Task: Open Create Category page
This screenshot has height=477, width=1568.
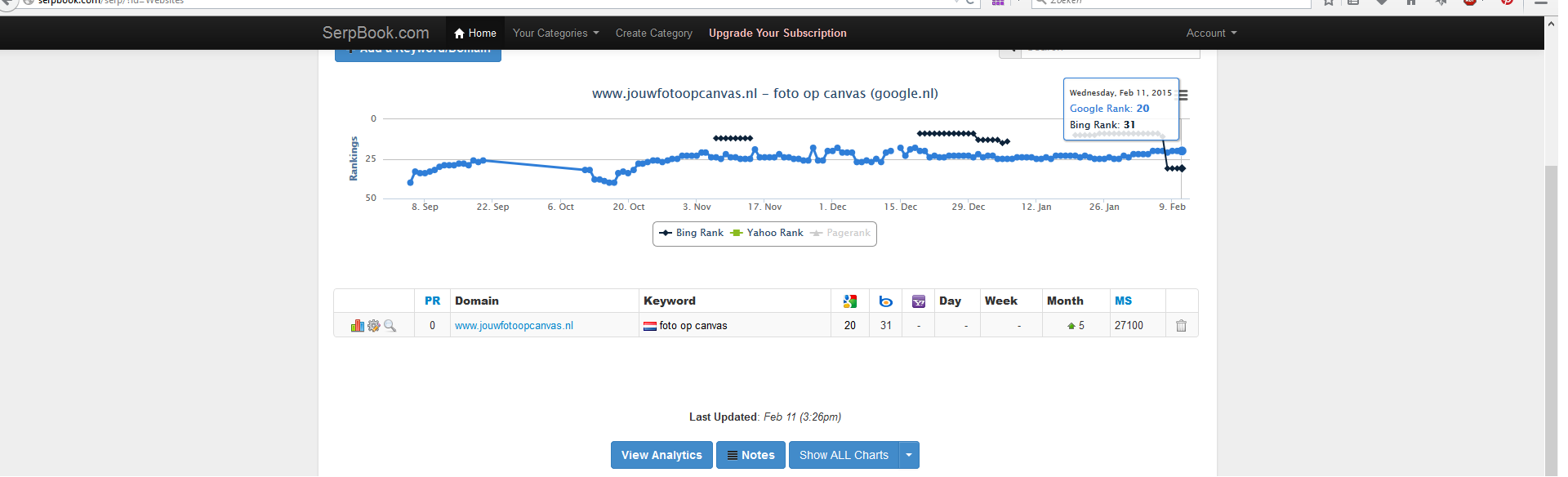Action: point(654,33)
